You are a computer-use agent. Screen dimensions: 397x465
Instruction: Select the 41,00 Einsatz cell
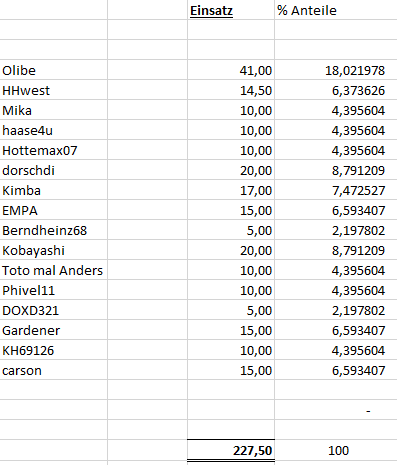[231, 70]
